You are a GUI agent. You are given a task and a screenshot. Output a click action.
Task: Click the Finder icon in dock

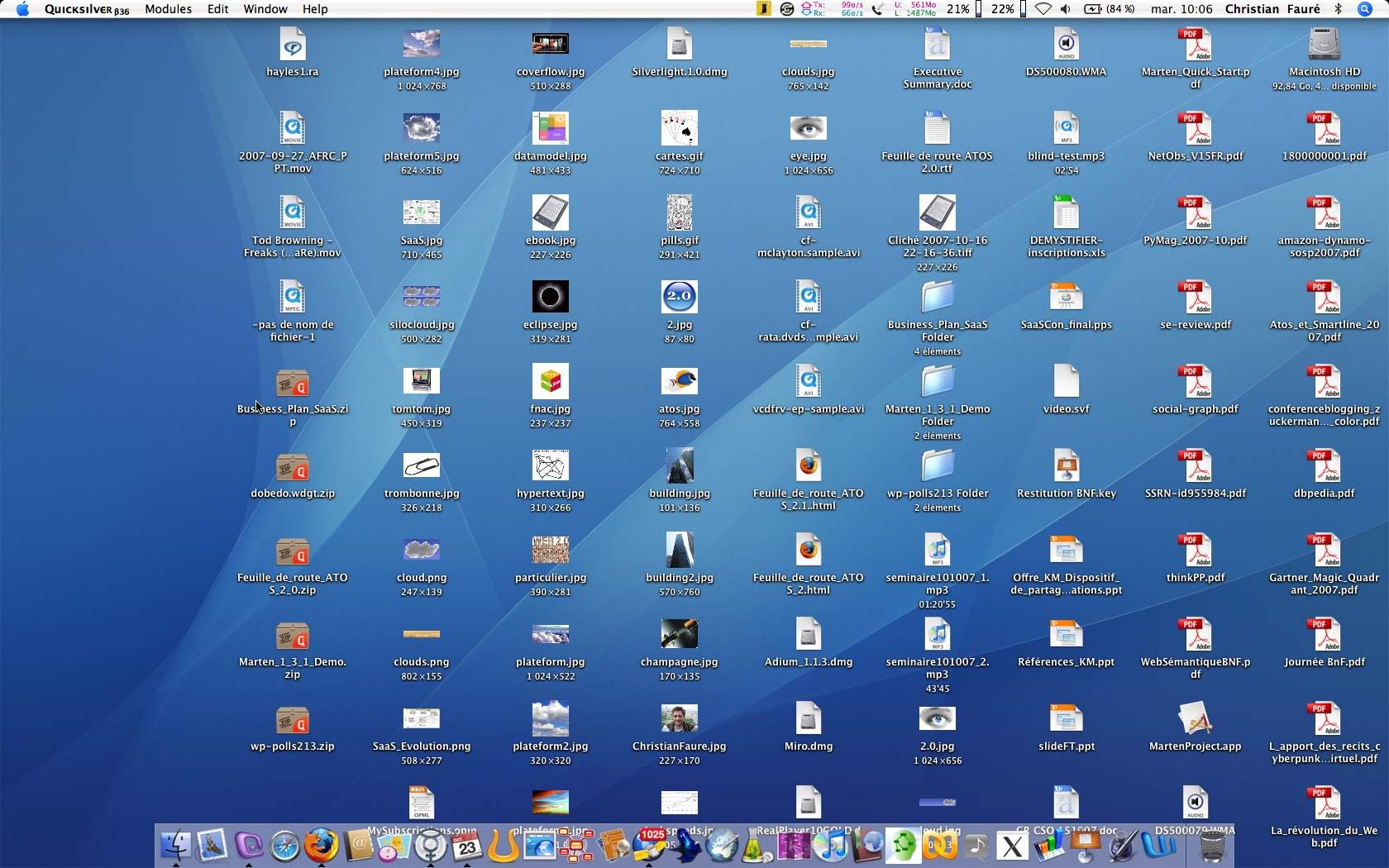175,846
